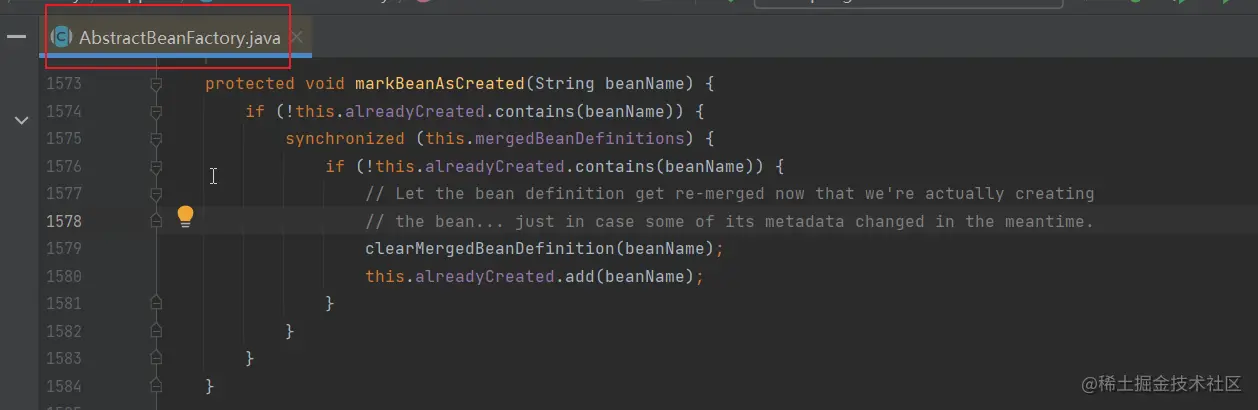
Task: Click line number 1578 in the gutter
Action: 64,221
